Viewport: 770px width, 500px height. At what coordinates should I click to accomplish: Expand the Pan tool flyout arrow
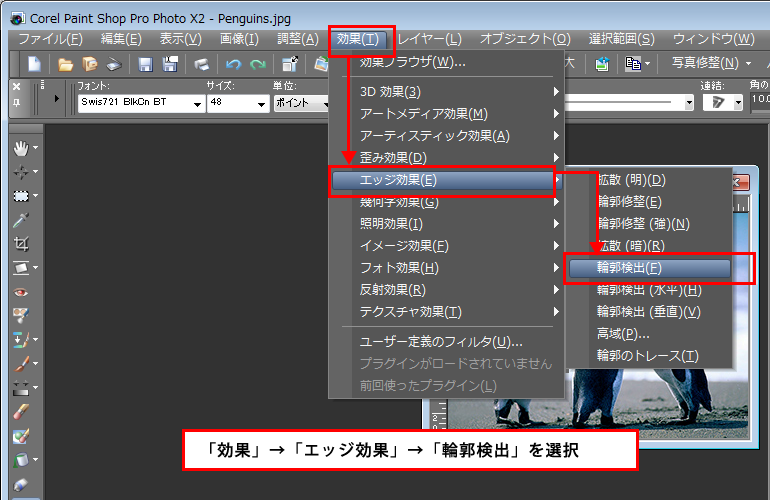click(35, 147)
